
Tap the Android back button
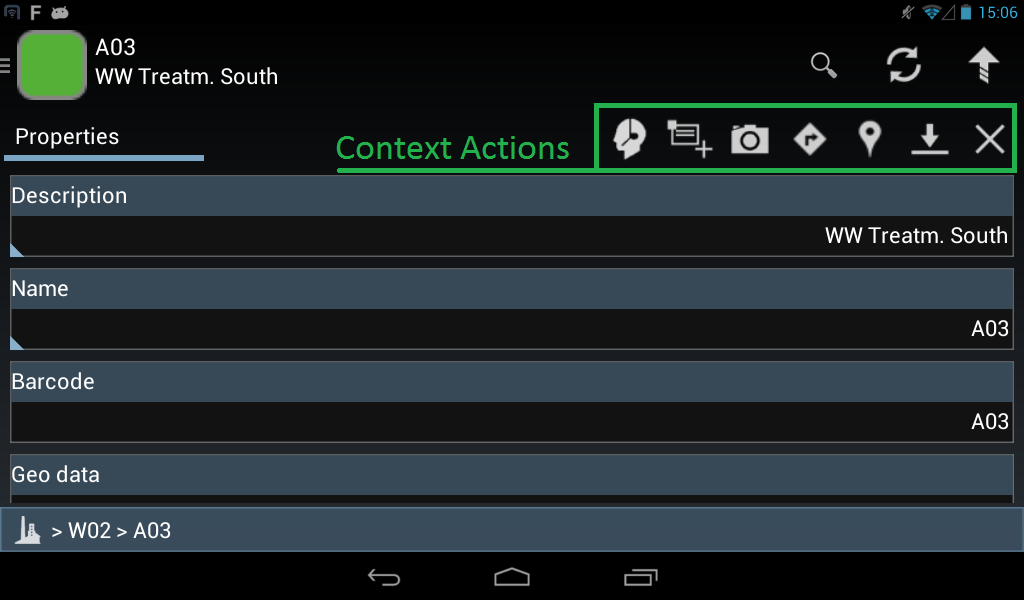pyautogui.click(x=383, y=577)
